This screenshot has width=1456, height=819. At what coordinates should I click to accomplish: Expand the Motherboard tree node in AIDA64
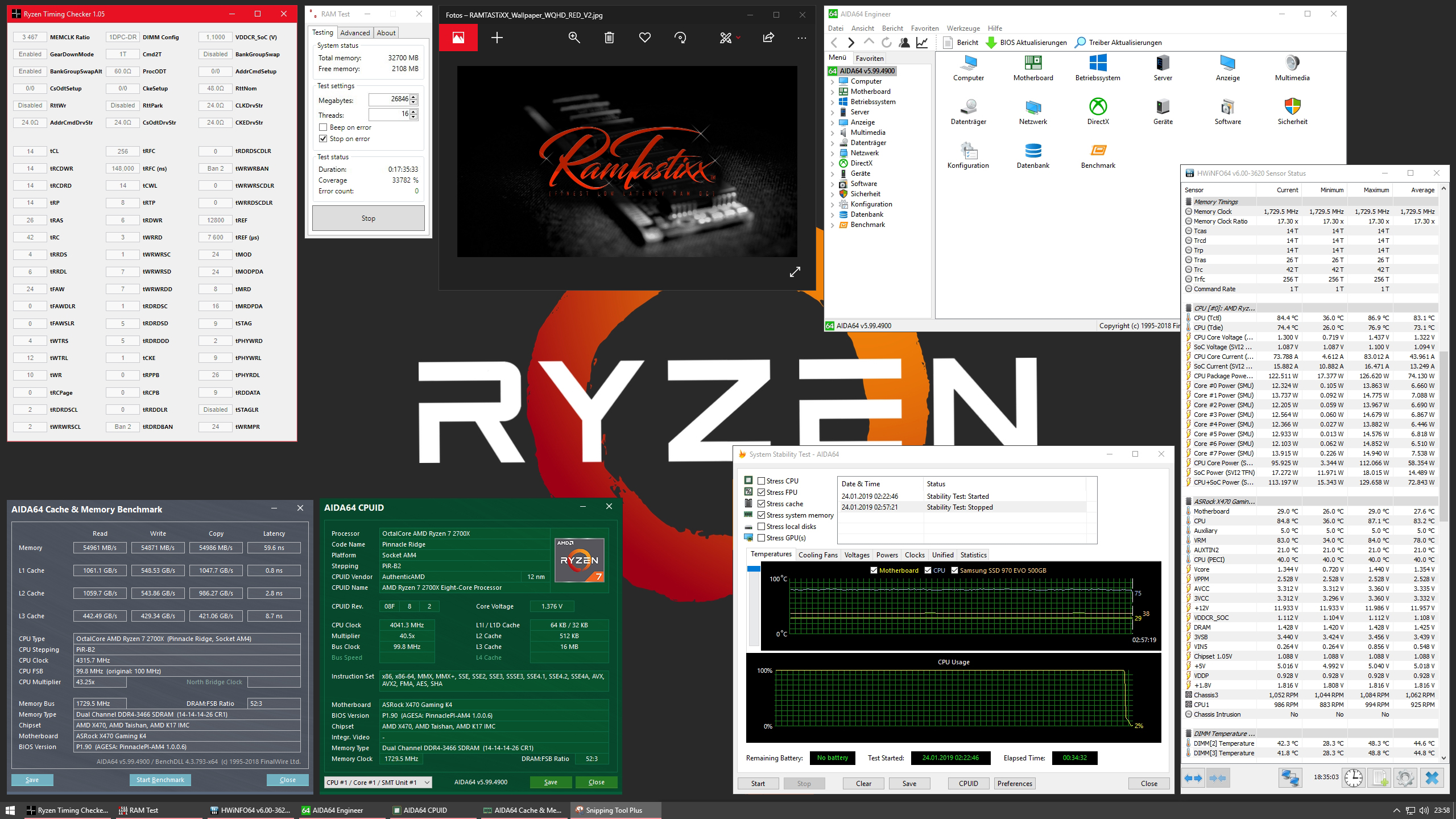point(833,92)
